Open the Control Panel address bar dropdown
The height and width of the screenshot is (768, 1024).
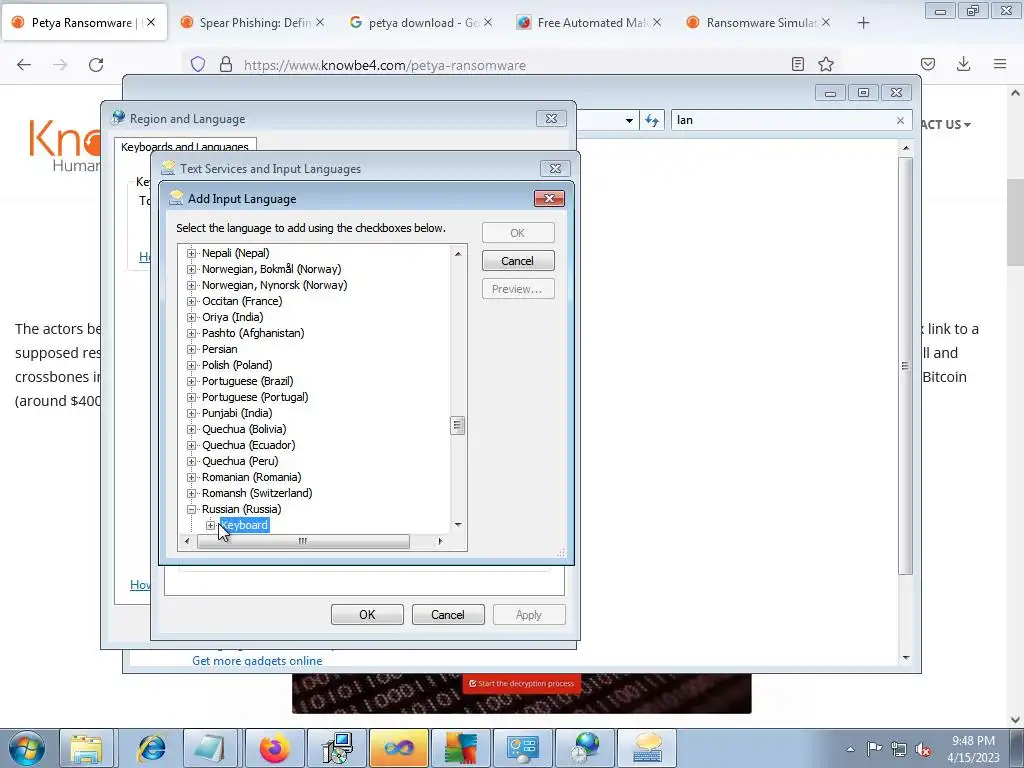pyautogui.click(x=629, y=120)
